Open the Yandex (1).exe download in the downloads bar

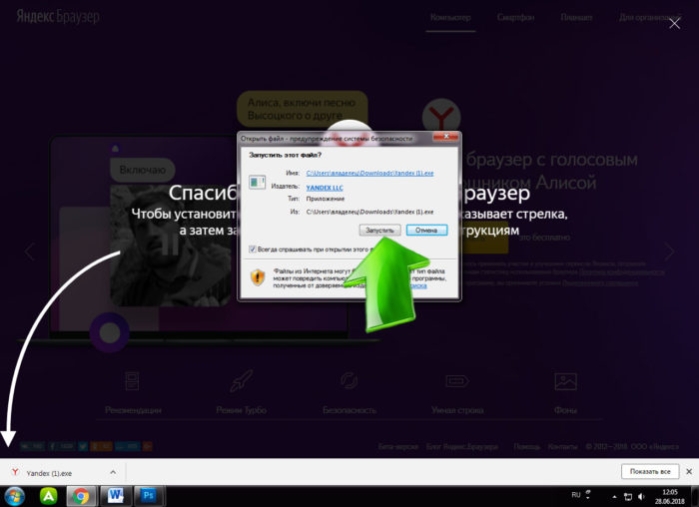[49, 473]
